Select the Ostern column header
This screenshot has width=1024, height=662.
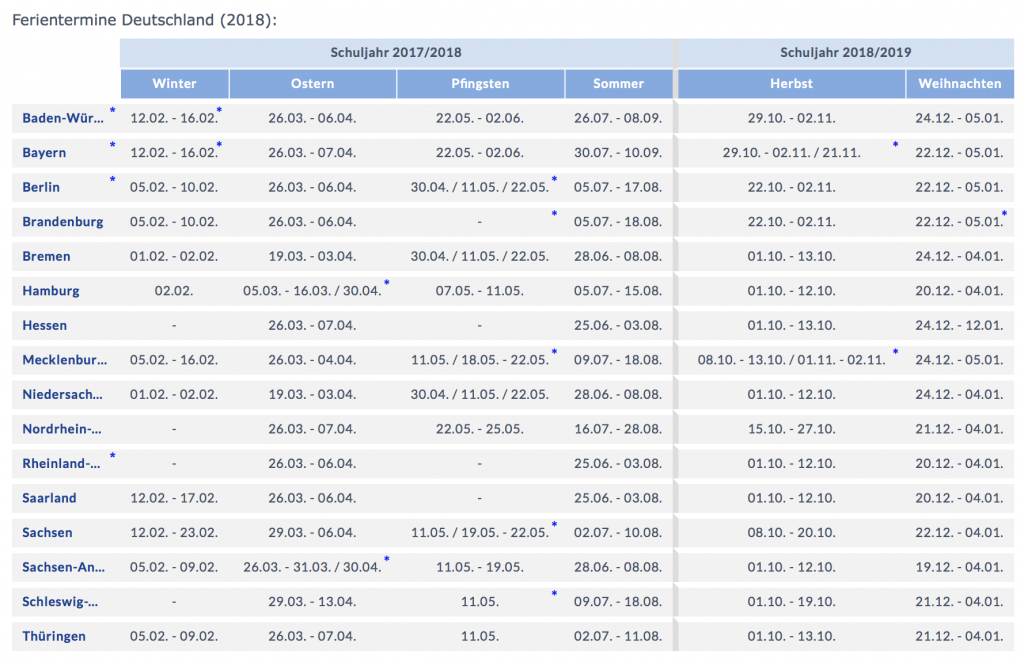click(312, 84)
